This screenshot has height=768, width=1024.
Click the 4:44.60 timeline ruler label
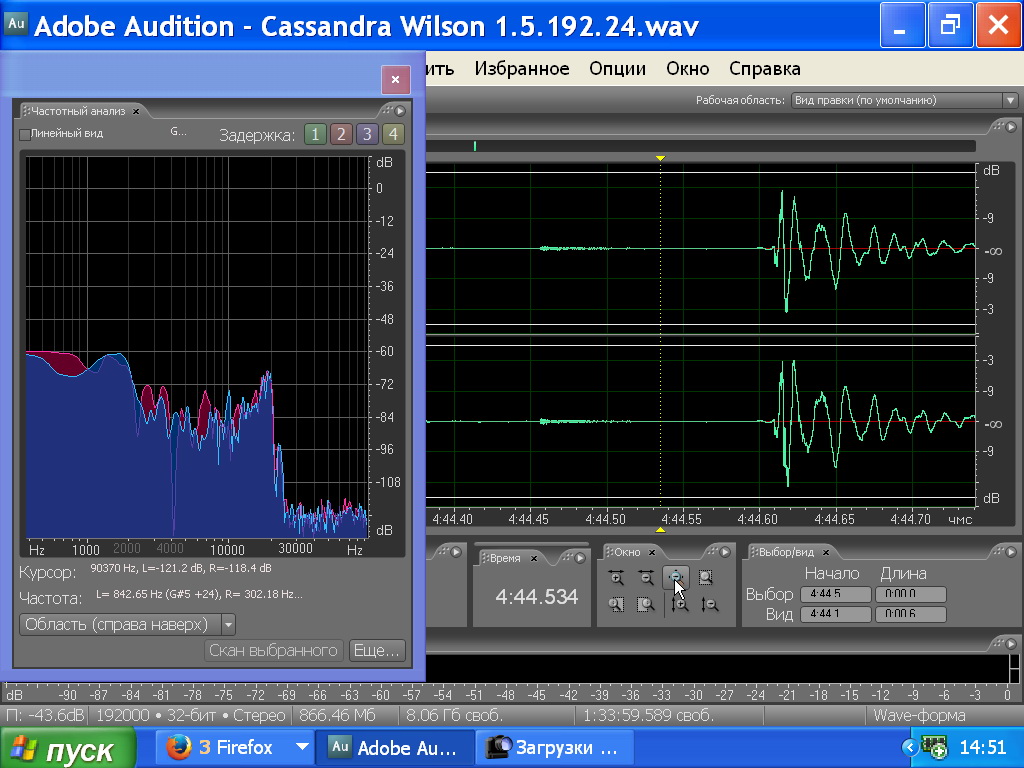click(758, 520)
